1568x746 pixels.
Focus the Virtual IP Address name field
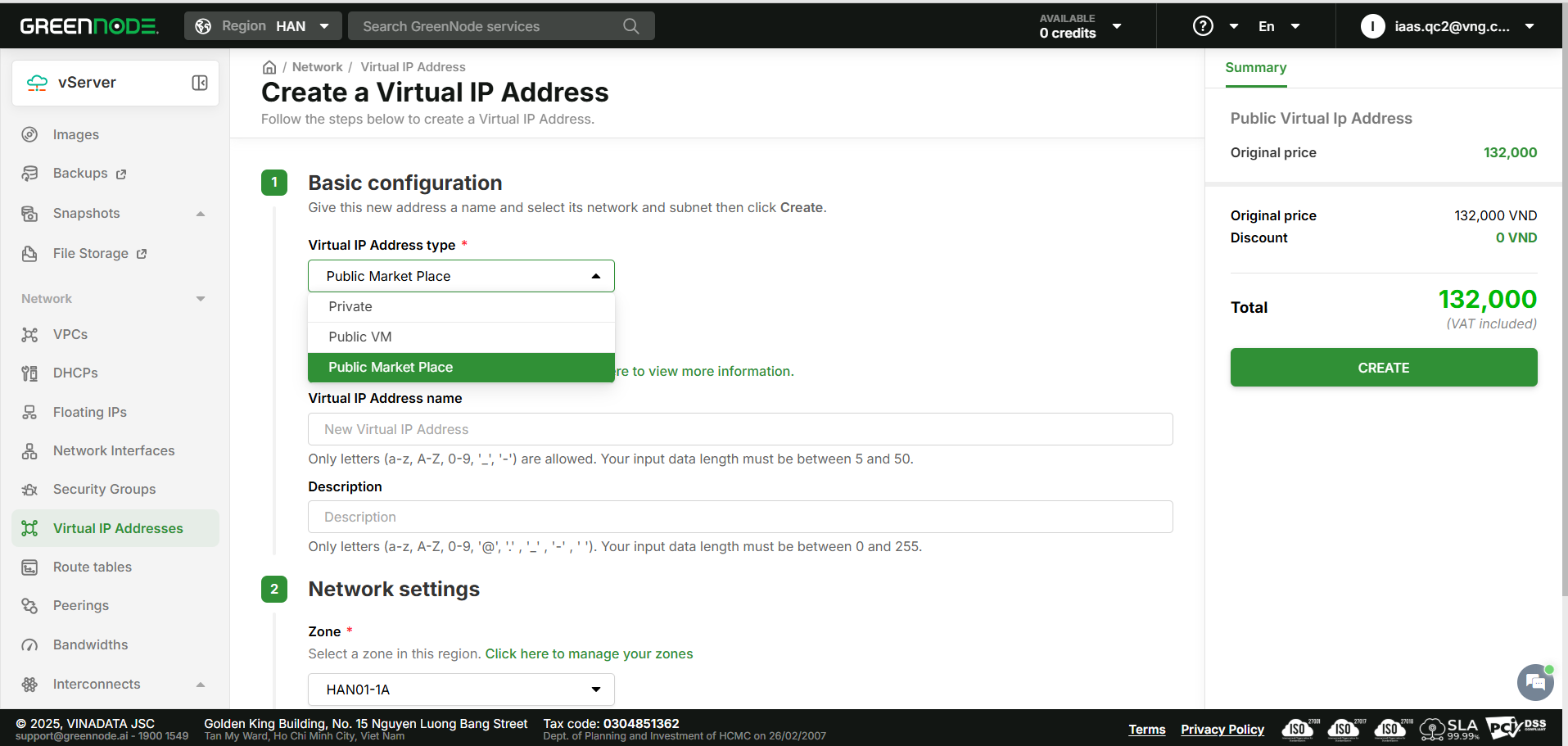point(739,429)
